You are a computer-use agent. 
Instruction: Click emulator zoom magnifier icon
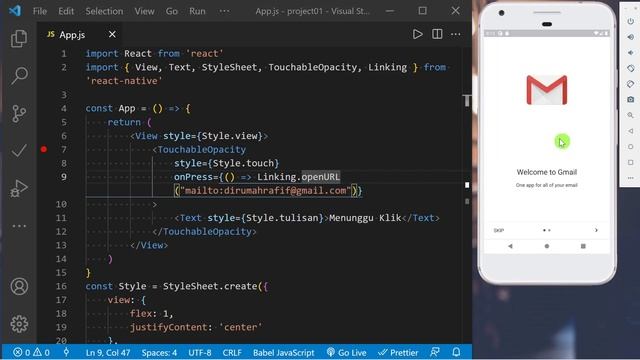pos(631,115)
